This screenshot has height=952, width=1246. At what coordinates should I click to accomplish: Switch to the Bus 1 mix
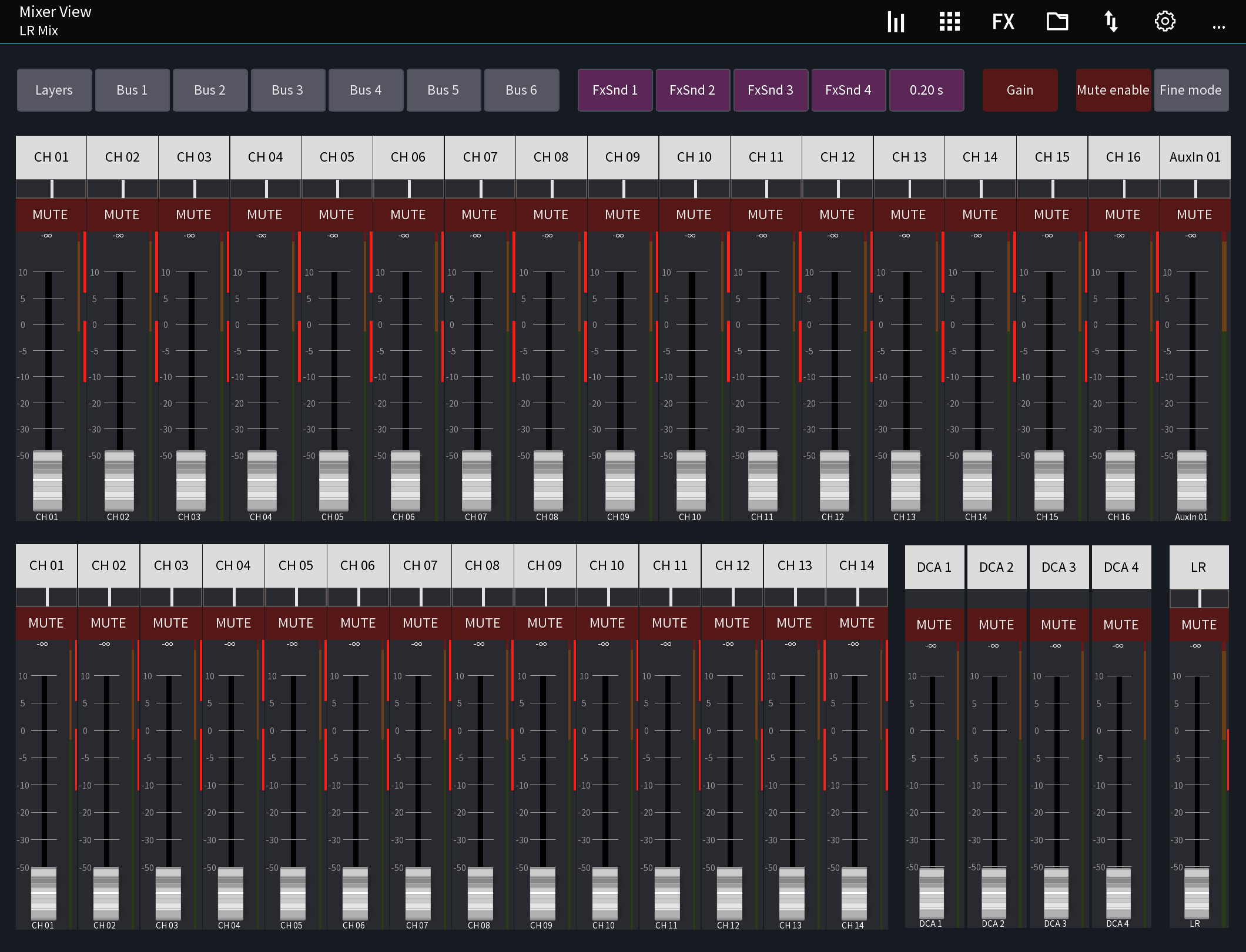tap(132, 90)
